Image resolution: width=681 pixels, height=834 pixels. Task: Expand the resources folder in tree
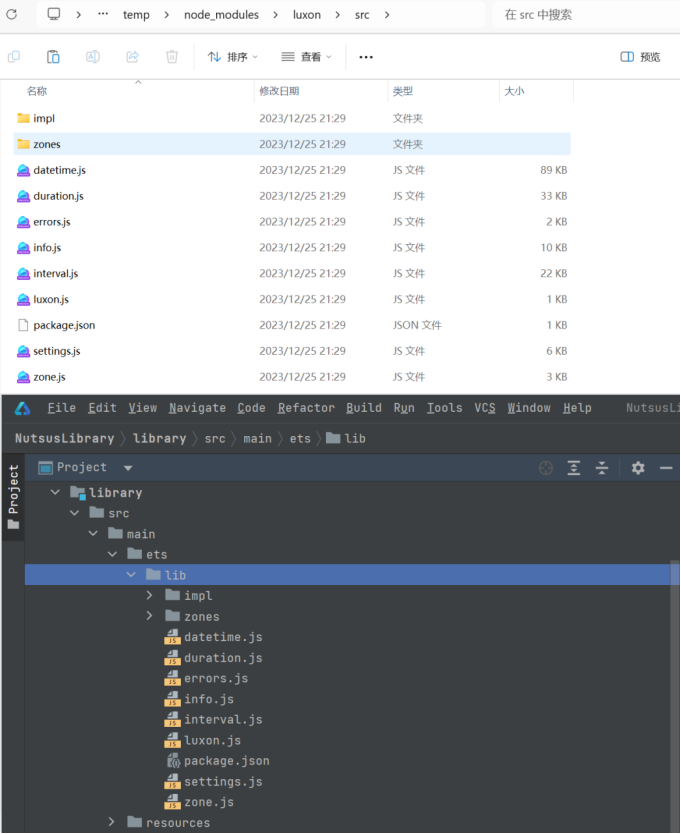point(111,822)
